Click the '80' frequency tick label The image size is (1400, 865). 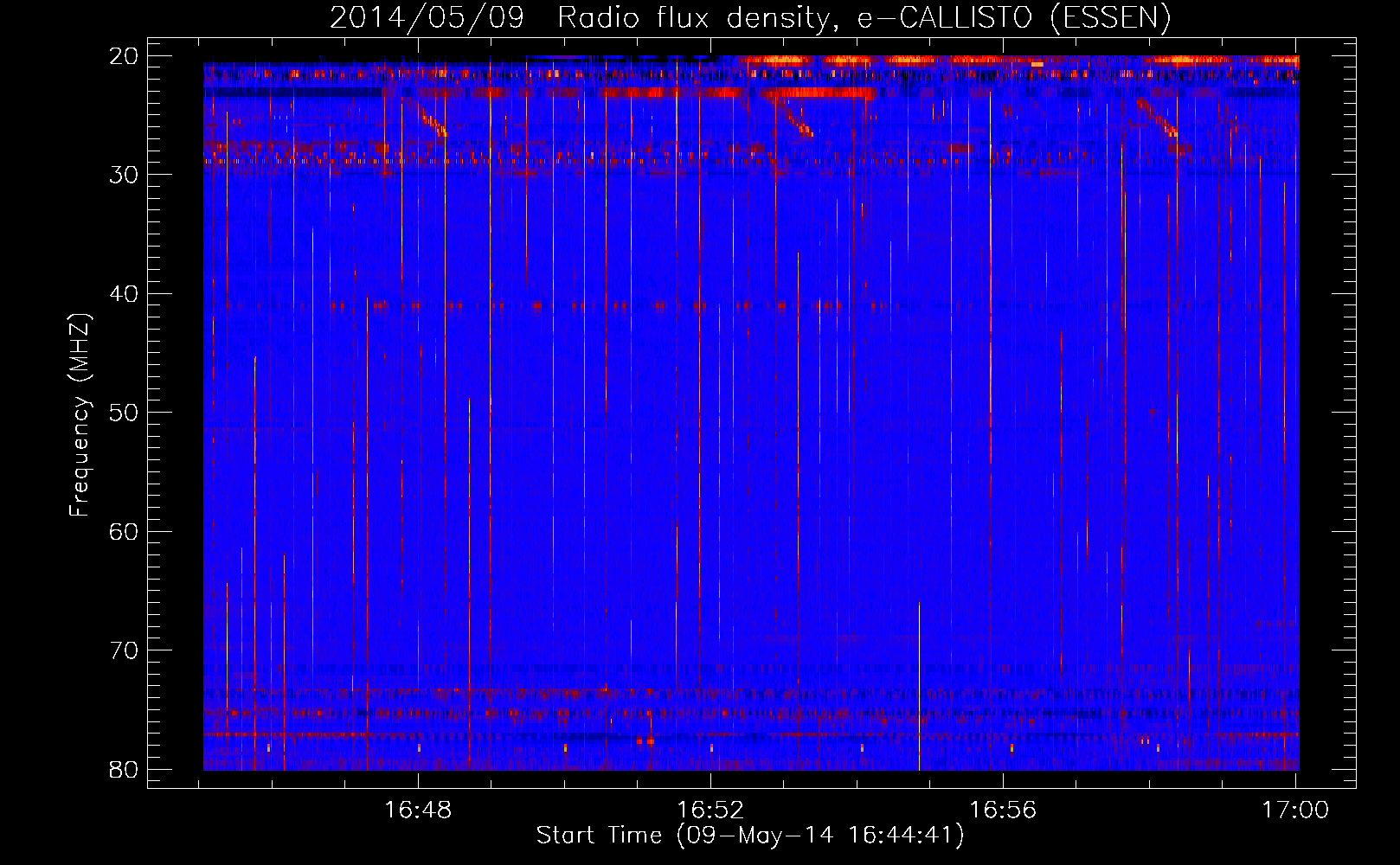125,769
